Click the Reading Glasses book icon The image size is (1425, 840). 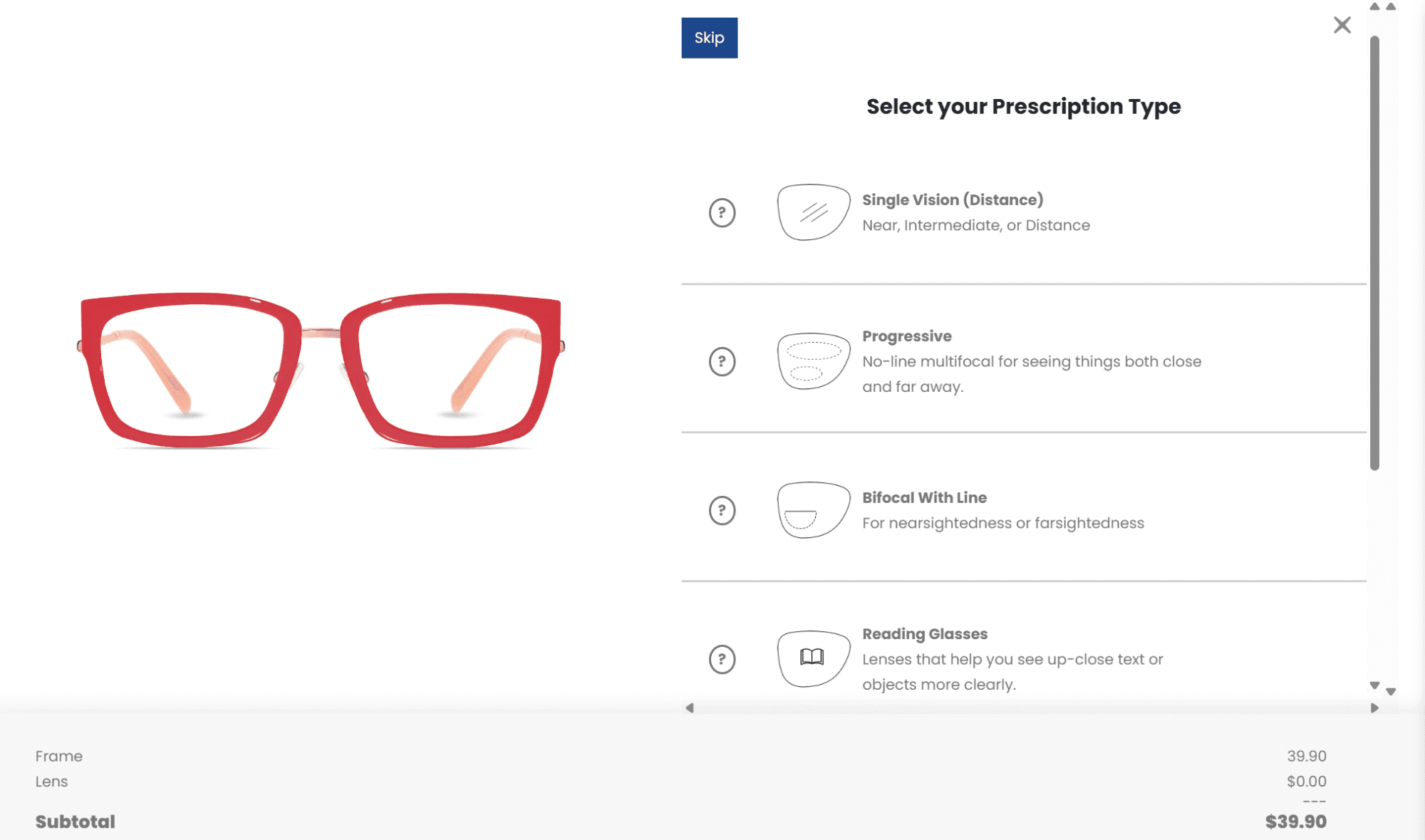(x=813, y=658)
